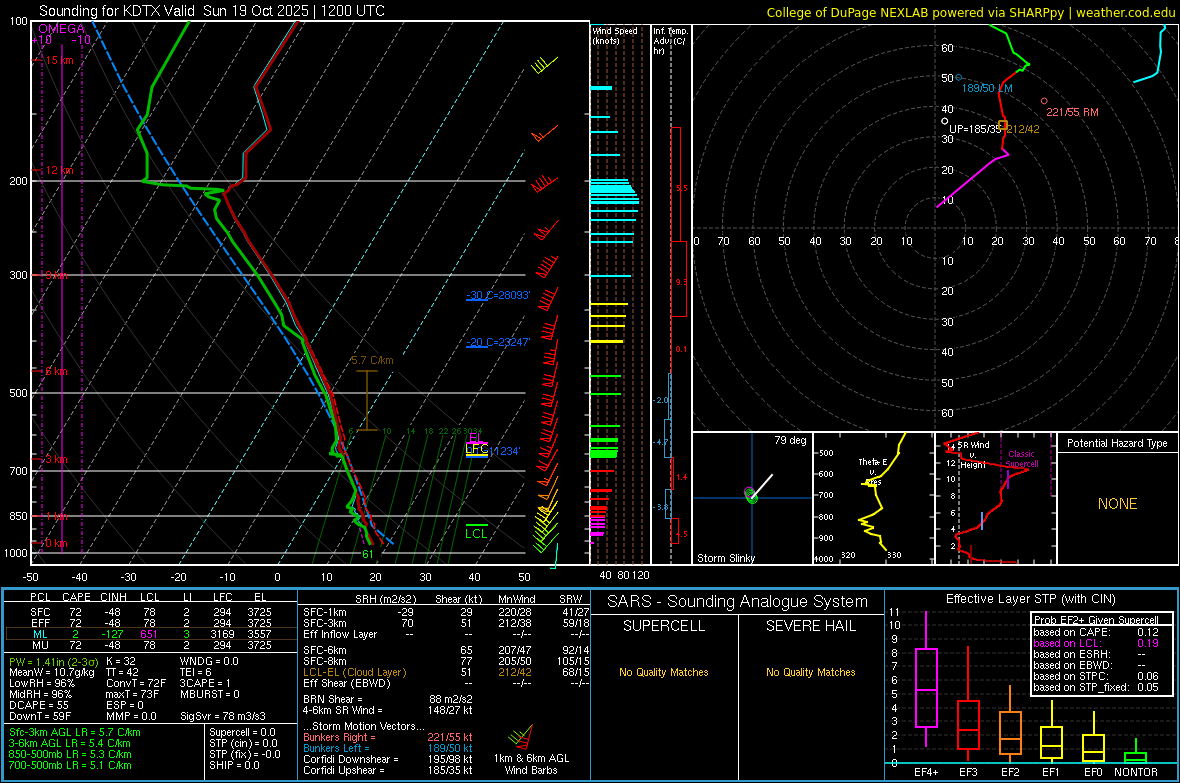The height and width of the screenshot is (783, 1180).
Task: Click the 221/55 RM hodograph label
Action: 1072,112
